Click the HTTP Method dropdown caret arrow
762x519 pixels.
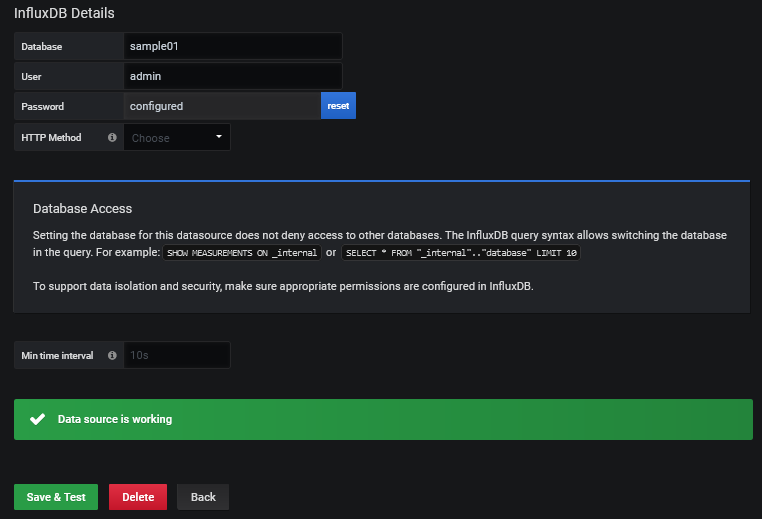coord(219,137)
